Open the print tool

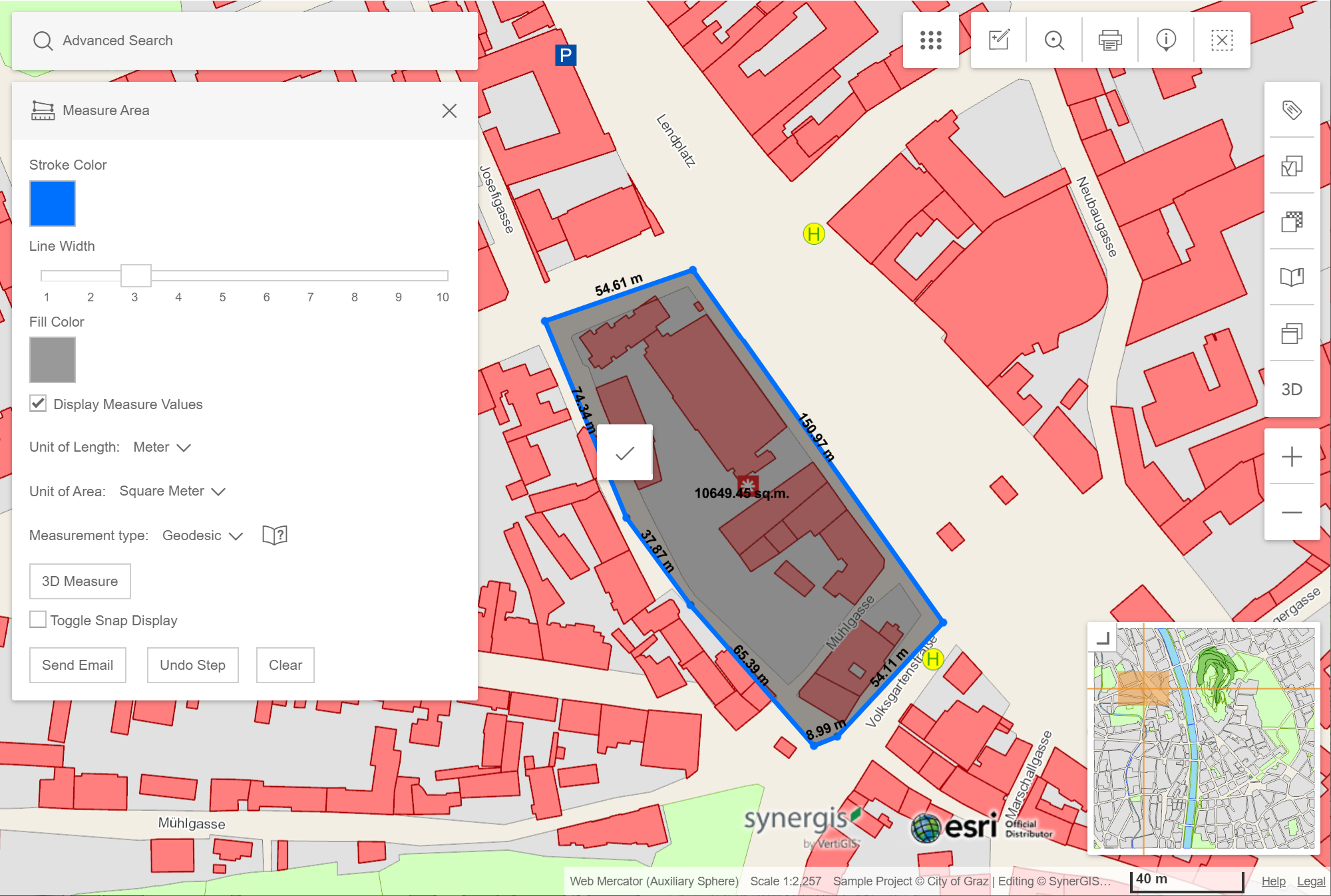(x=1110, y=40)
